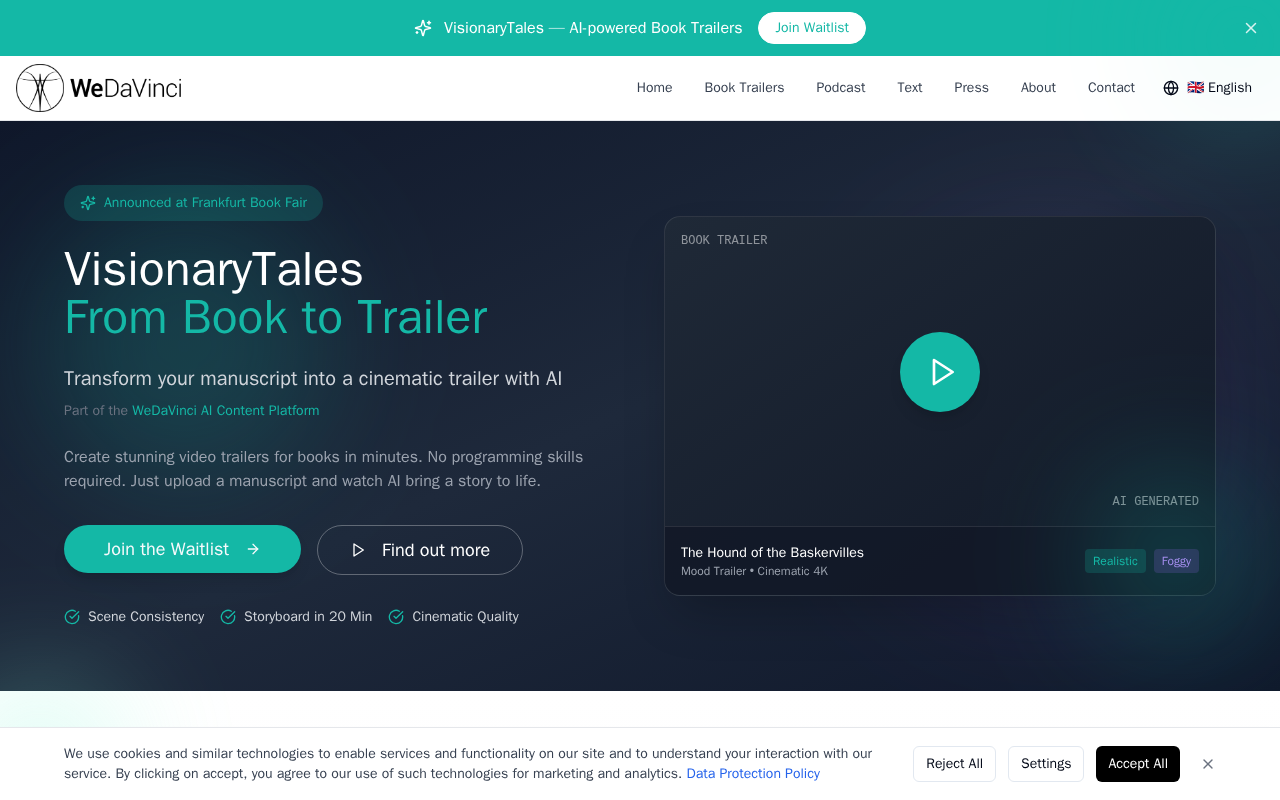Click the Cinematic Quality checkmark icon
The height and width of the screenshot is (800, 1280).
(396, 617)
